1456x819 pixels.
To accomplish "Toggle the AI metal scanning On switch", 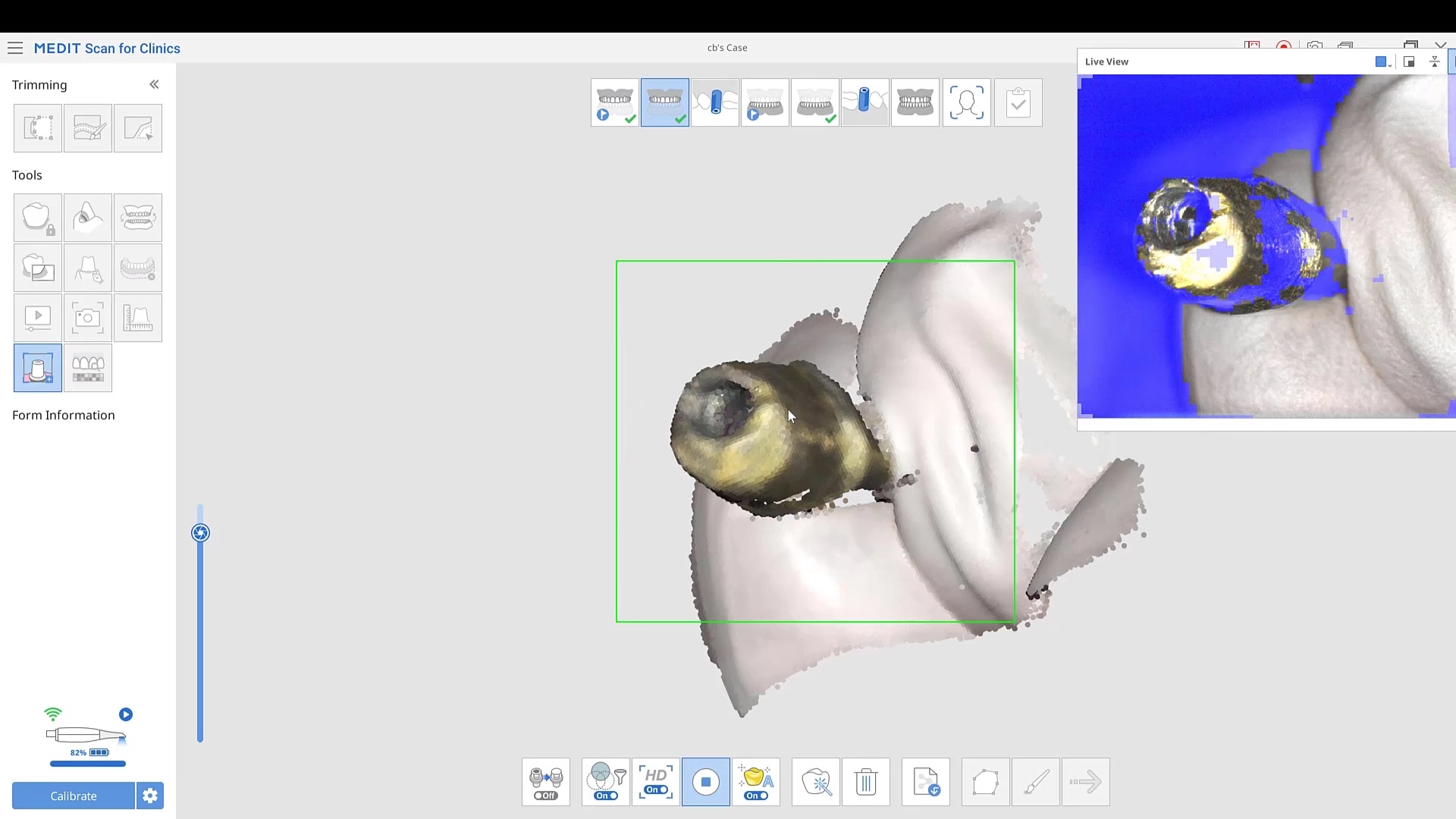I will click(x=756, y=782).
